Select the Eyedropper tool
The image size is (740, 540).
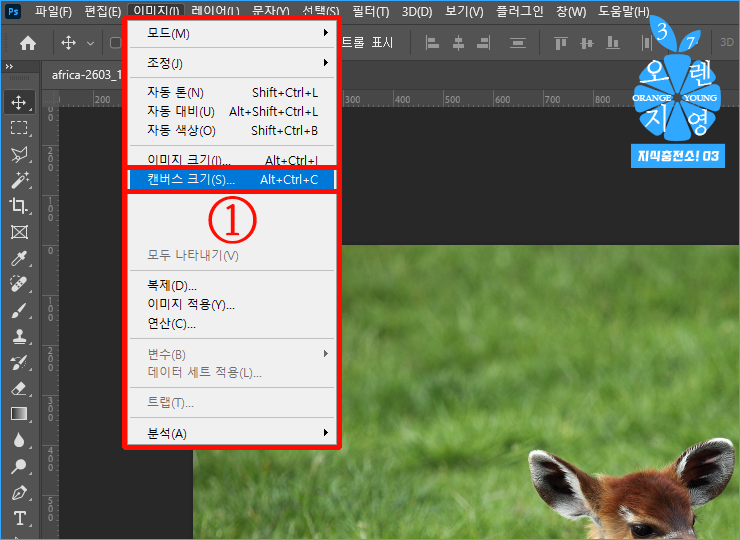click(x=19, y=258)
